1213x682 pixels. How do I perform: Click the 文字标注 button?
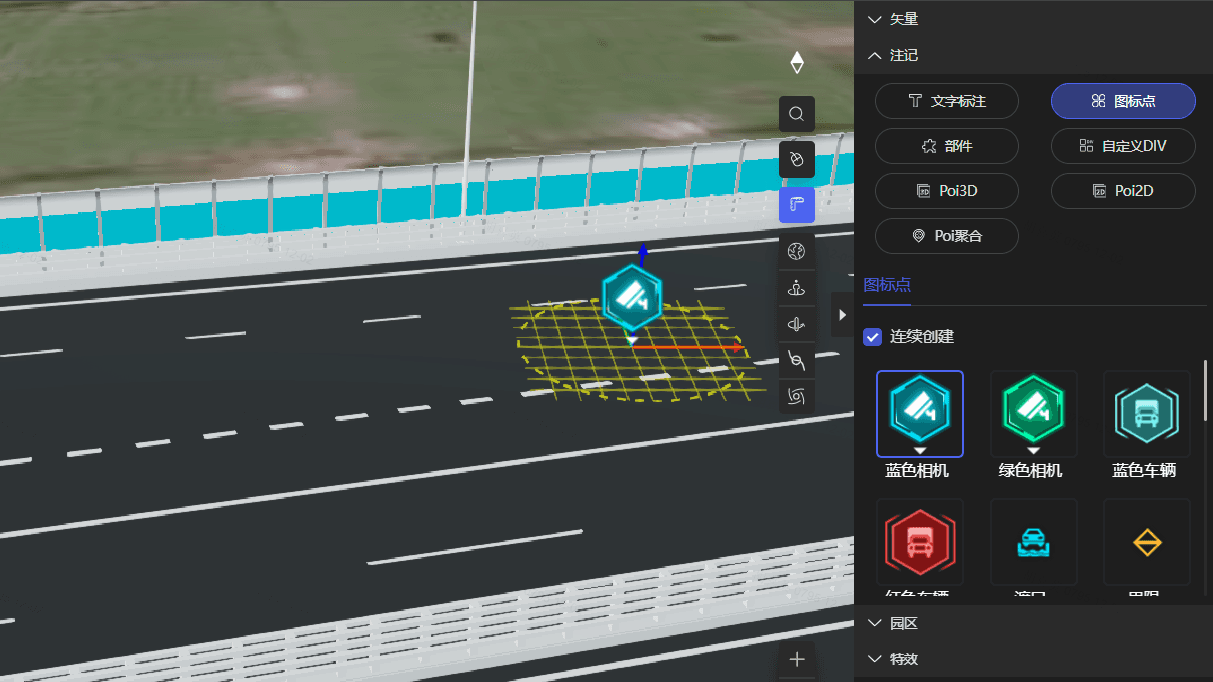tap(946, 101)
